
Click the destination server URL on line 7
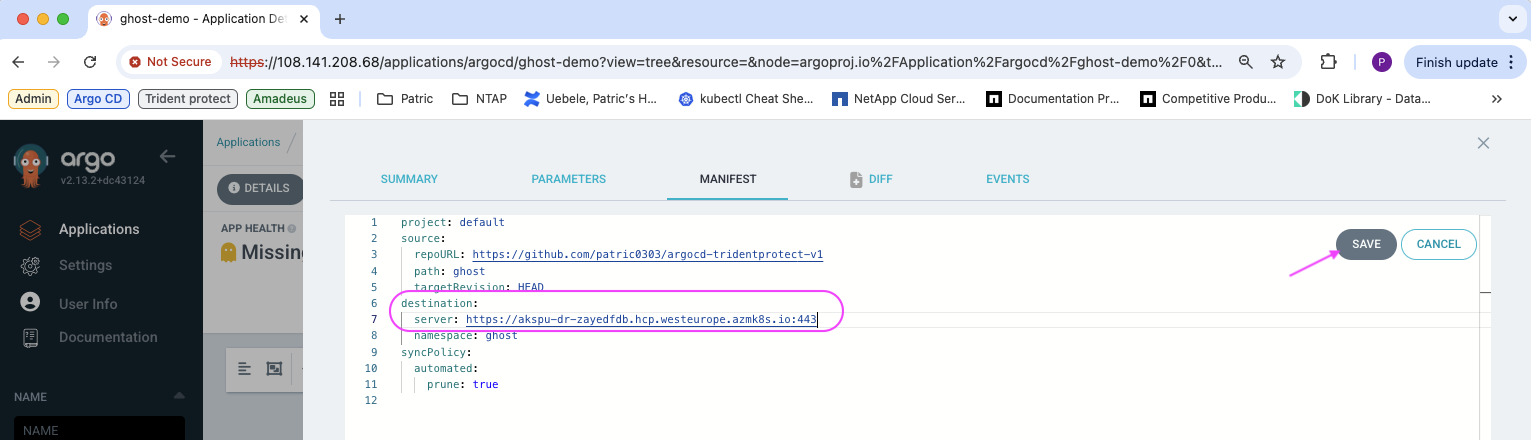(641, 319)
